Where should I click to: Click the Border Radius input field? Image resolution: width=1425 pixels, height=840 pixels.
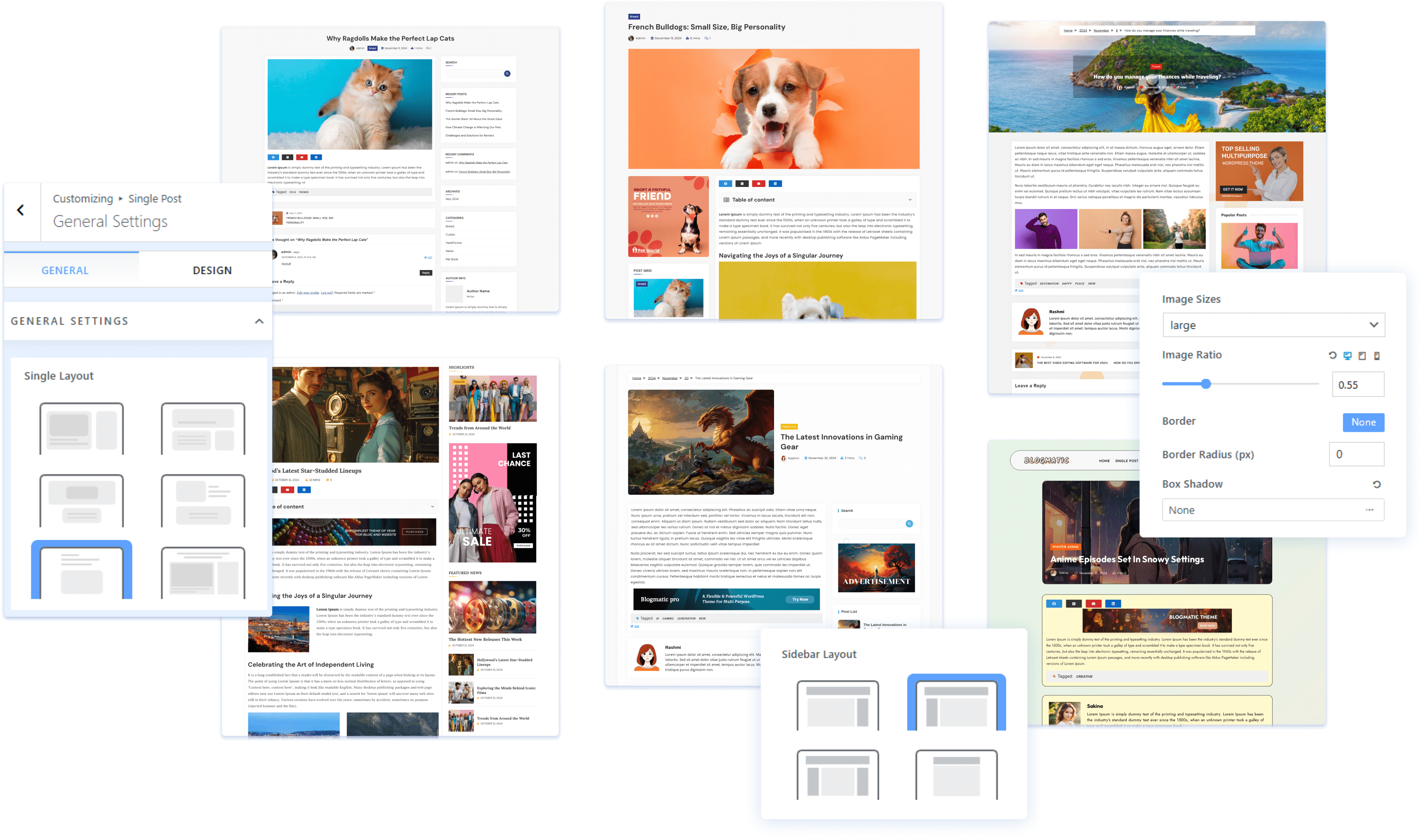[1356, 454]
